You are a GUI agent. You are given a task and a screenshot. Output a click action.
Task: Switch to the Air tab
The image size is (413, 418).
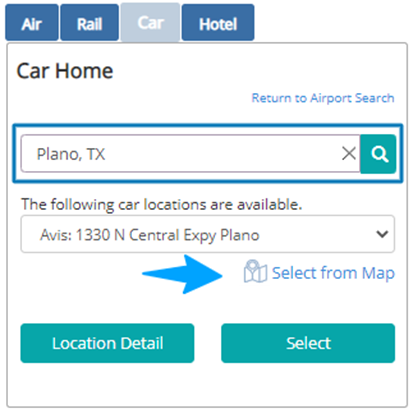pyautogui.click(x=32, y=23)
